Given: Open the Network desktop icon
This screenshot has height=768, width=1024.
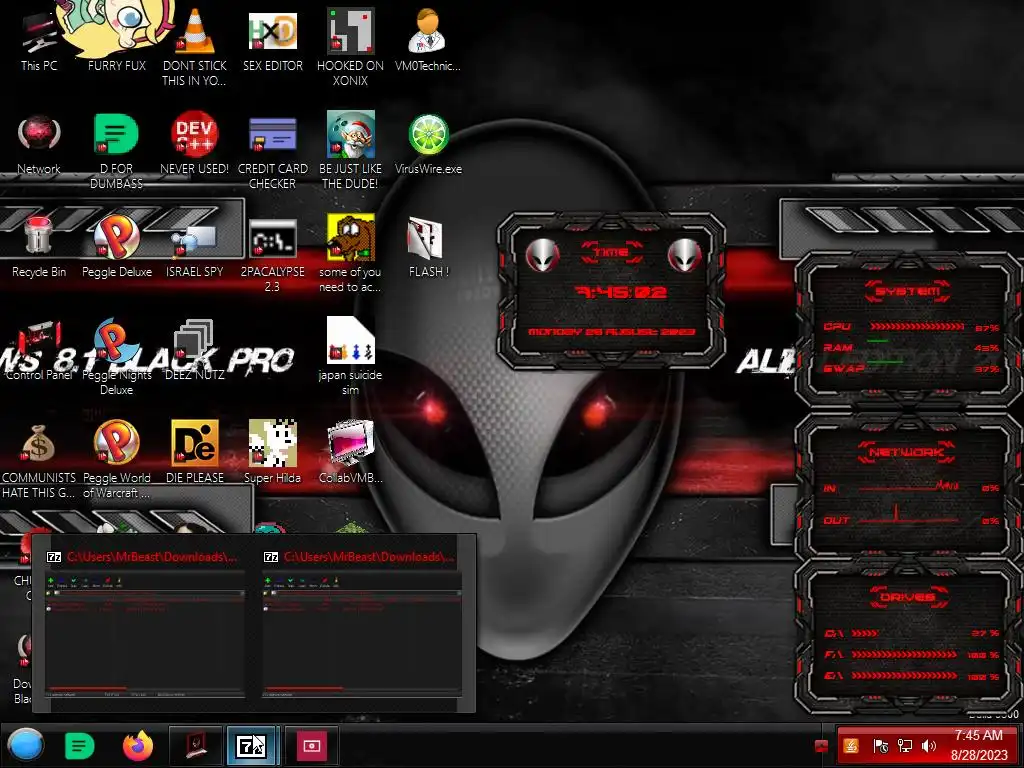Looking at the screenshot, I should [39, 144].
